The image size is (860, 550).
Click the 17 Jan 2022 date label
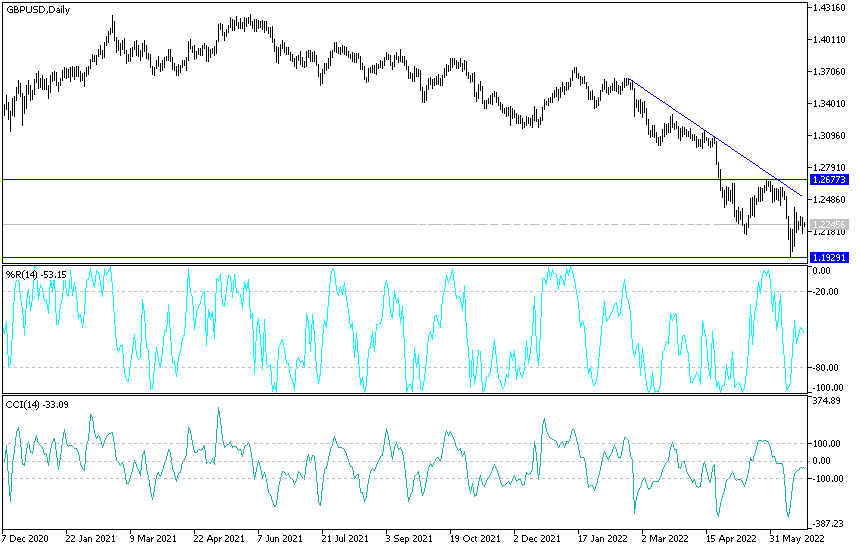tap(603, 539)
